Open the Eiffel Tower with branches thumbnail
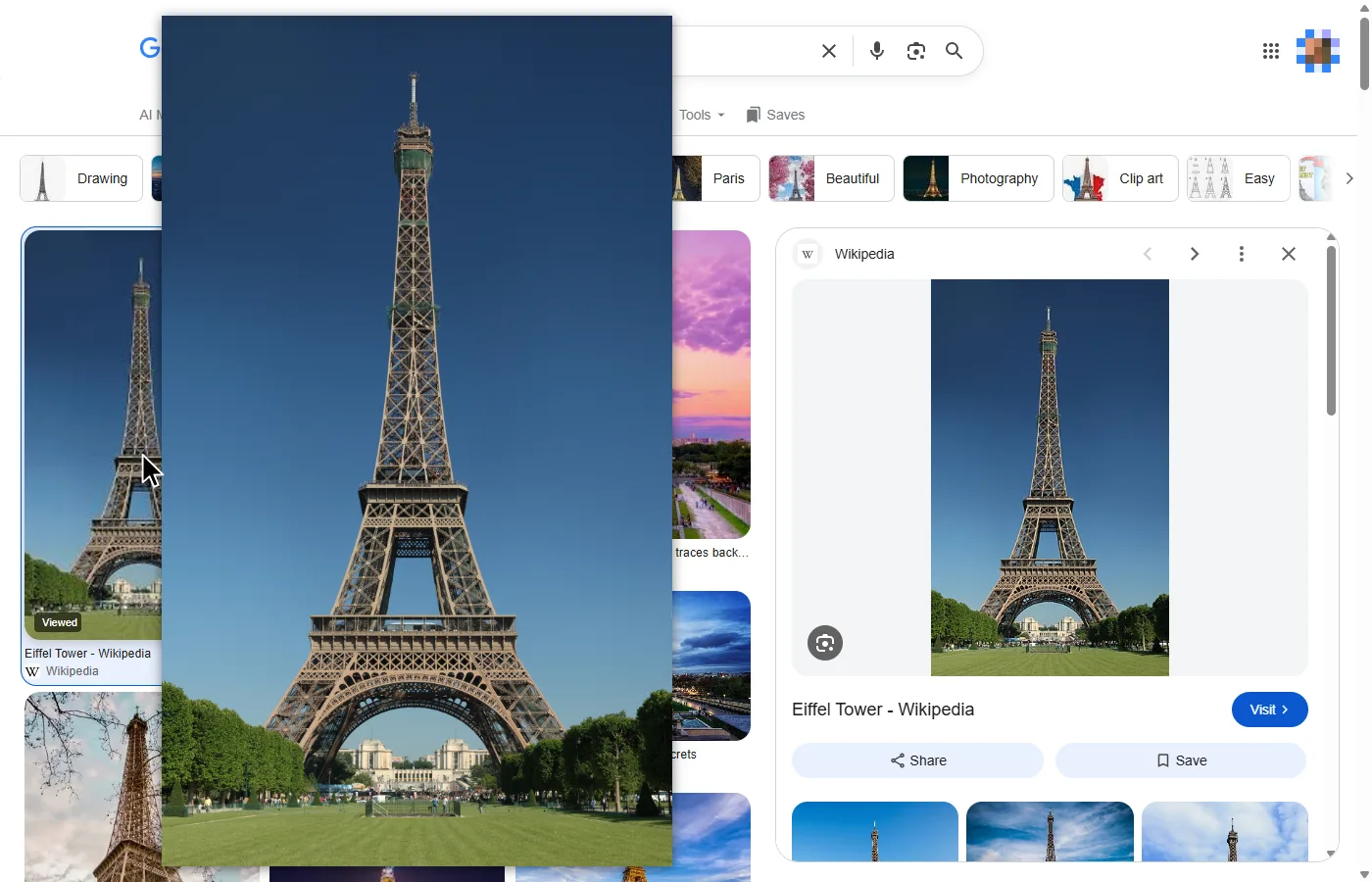Viewport: 1372px width, 882px height. coord(93,787)
